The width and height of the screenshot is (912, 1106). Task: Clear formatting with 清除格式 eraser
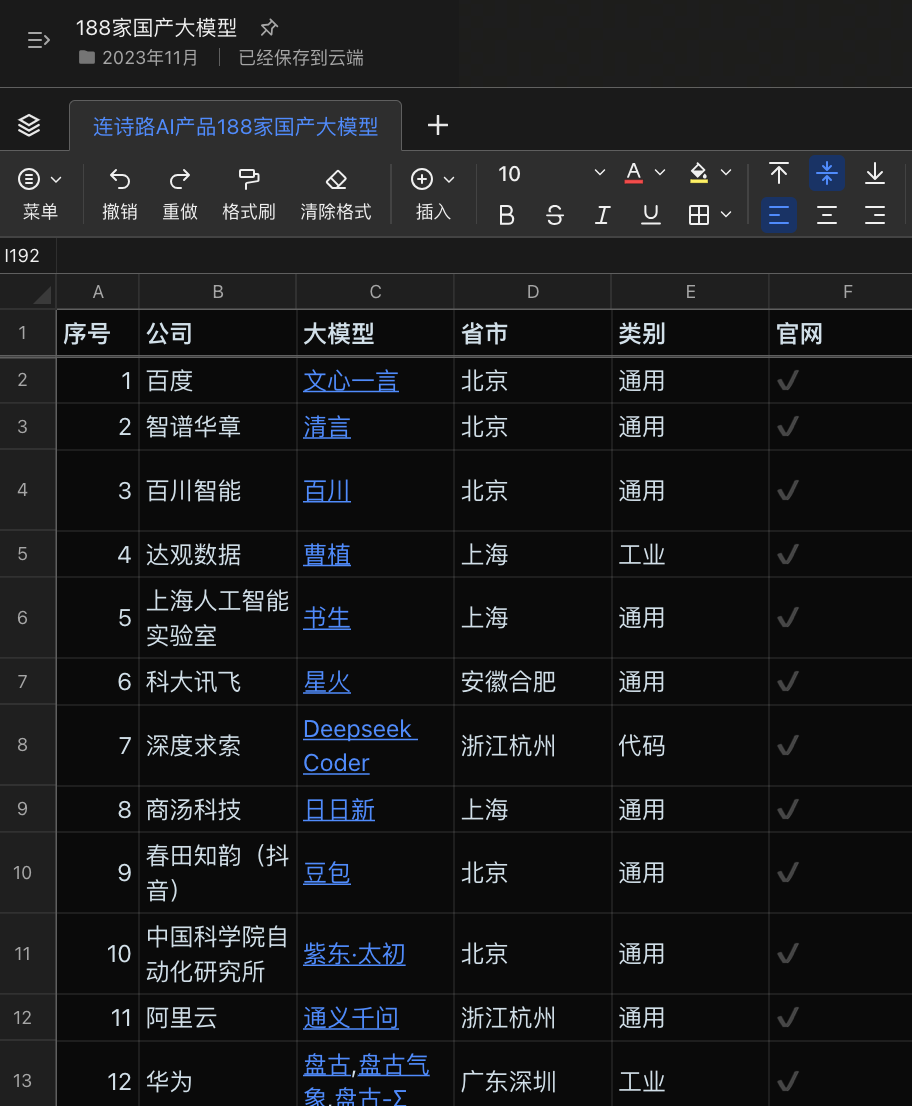336,179
